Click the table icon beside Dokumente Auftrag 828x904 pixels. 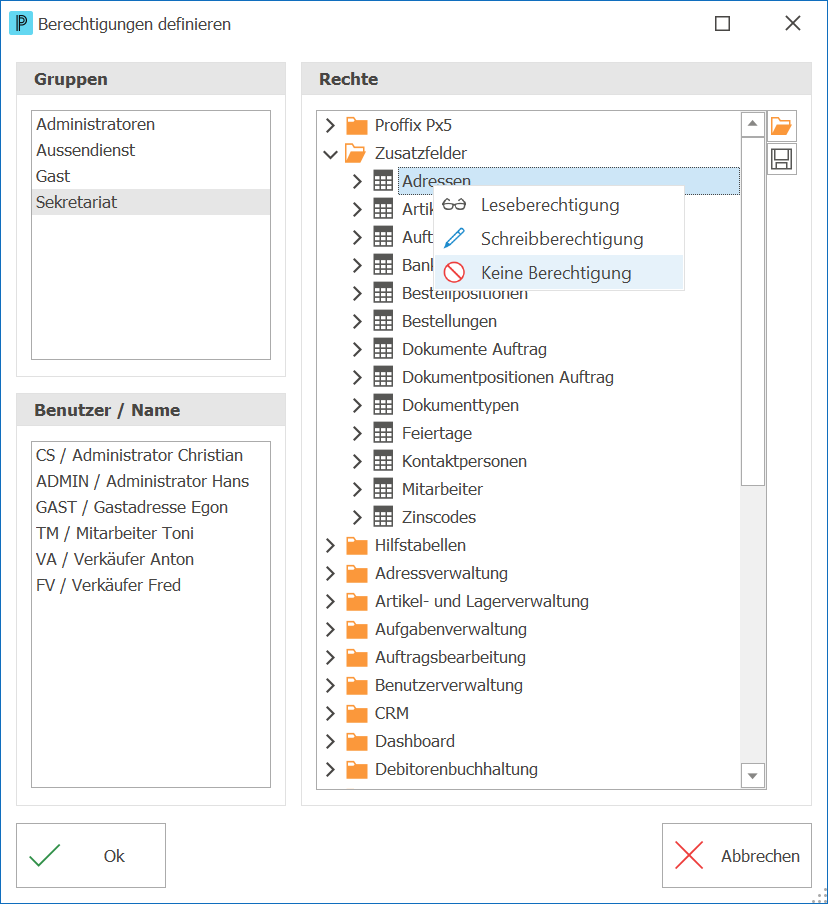pos(383,349)
